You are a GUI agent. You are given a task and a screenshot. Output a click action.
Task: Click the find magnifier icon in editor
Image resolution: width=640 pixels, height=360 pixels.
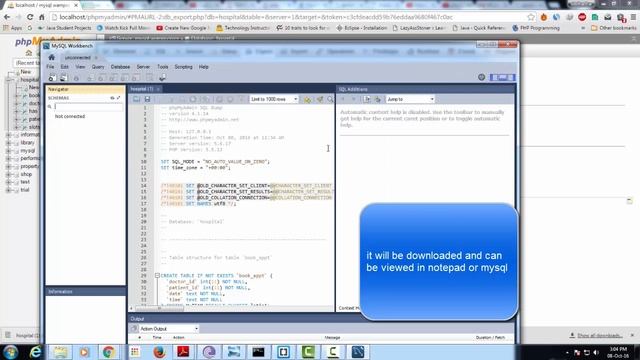coord(330,99)
